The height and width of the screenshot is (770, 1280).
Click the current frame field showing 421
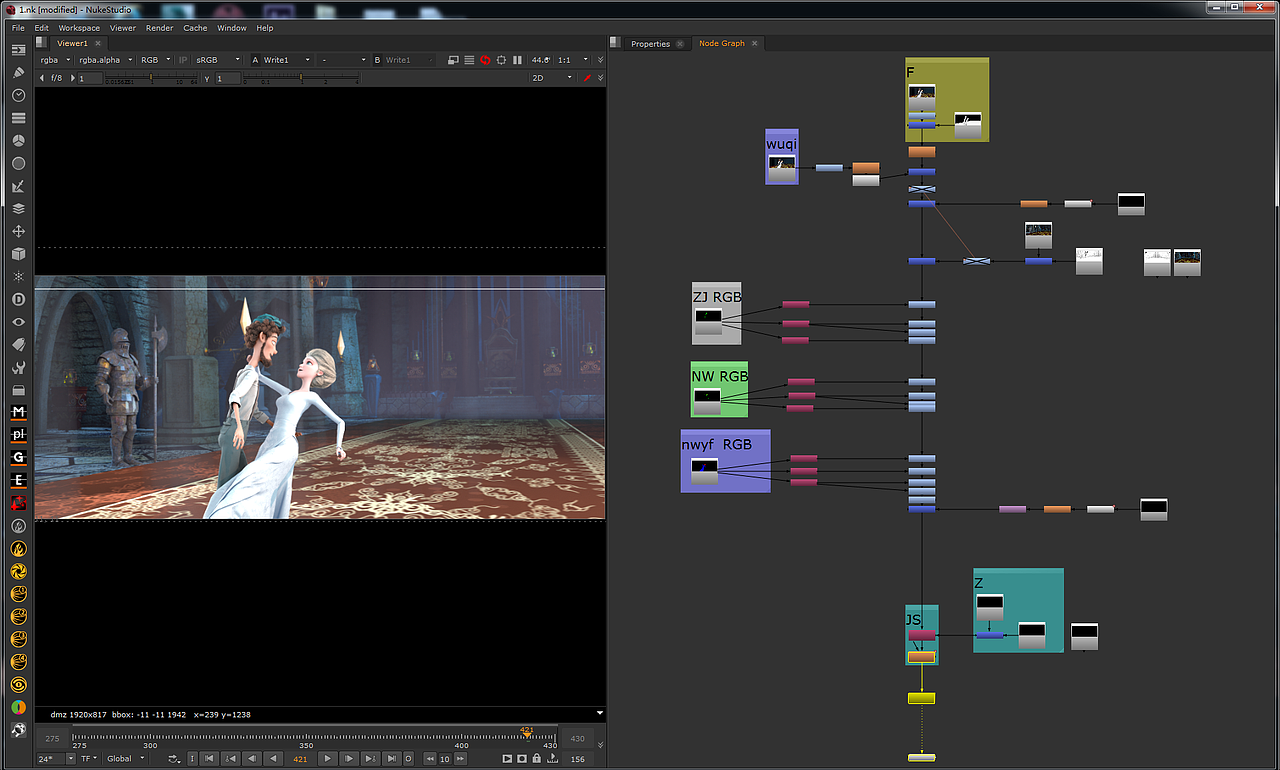300,759
